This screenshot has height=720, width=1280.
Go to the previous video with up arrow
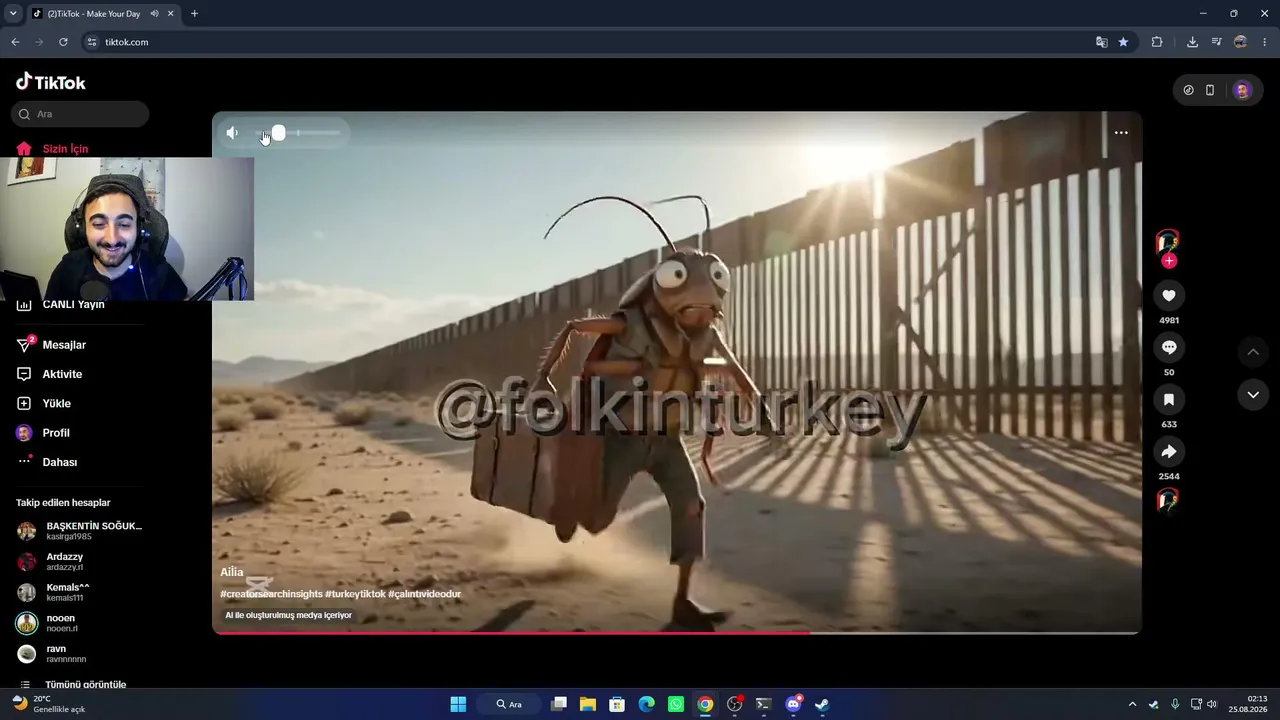click(1253, 352)
